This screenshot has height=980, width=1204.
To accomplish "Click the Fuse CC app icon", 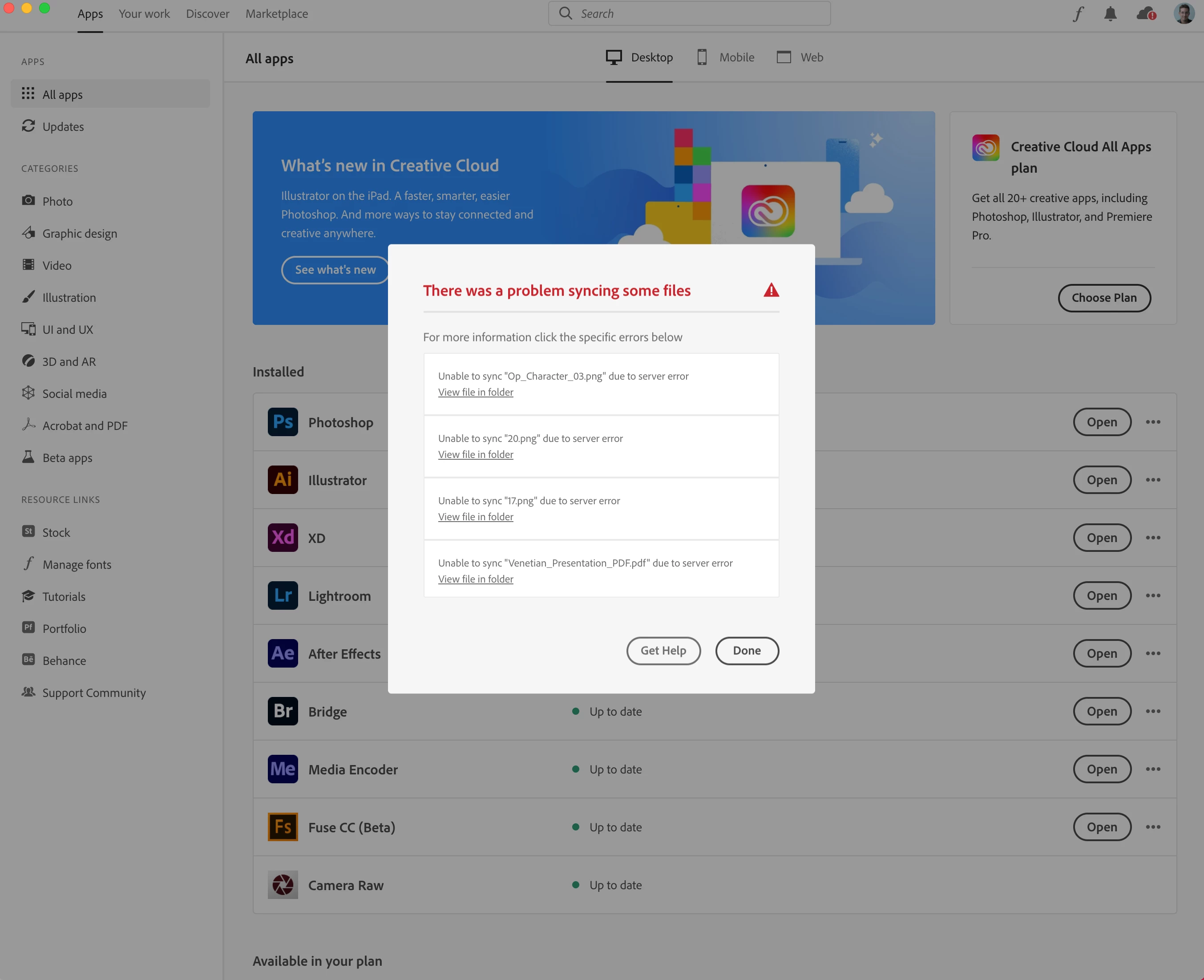I will pos(283,827).
